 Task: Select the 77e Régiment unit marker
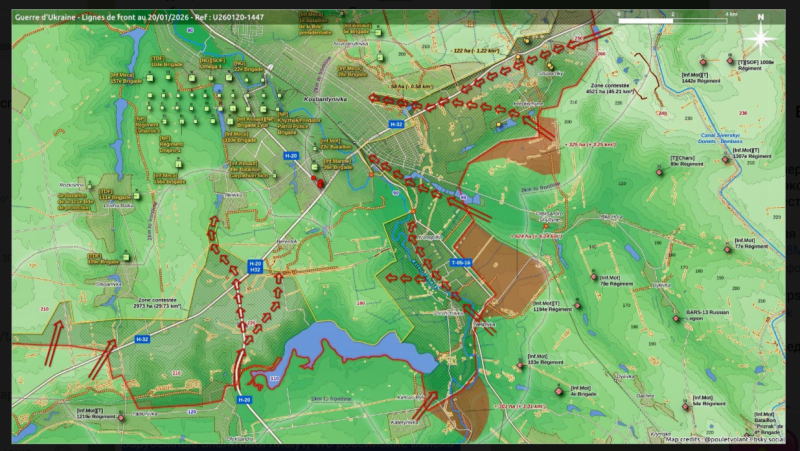coord(728,249)
